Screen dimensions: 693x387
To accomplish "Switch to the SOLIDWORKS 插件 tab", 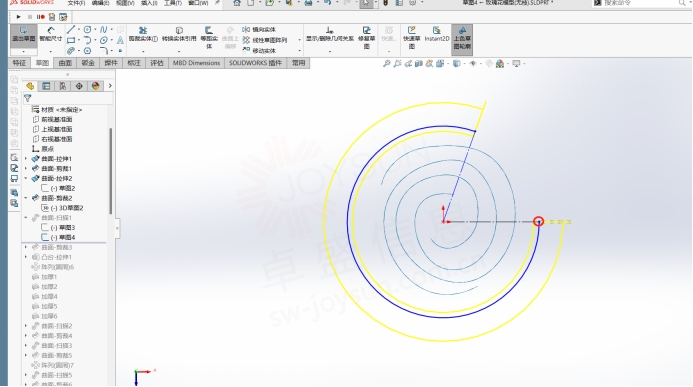I will point(255,63).
